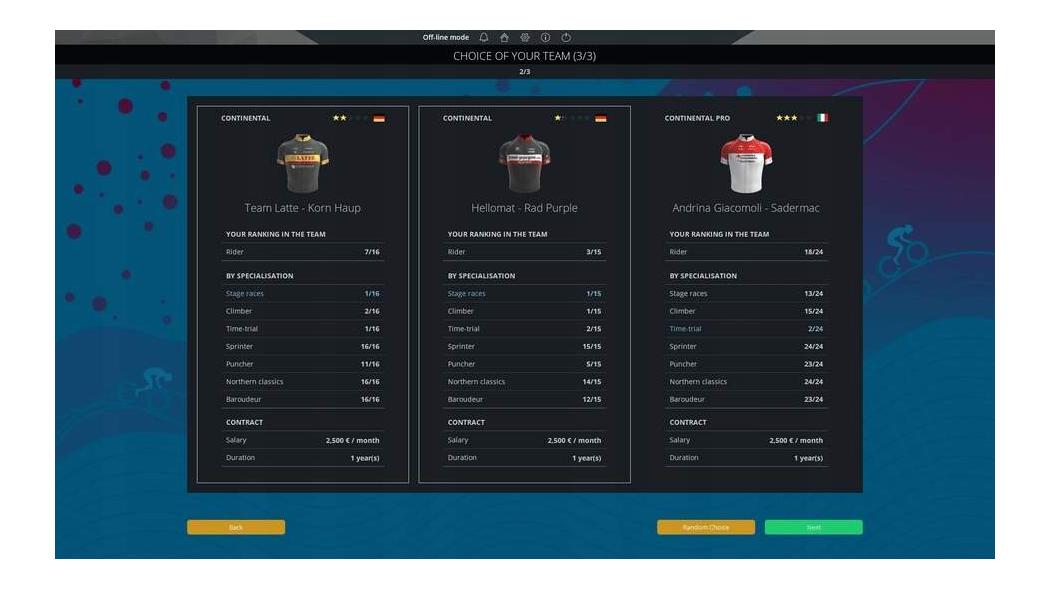The height and width of the screenshot is (590, 1050).
Task: Click Baroudeur row in Hellomat card
Action: click(x=524, y=399)
